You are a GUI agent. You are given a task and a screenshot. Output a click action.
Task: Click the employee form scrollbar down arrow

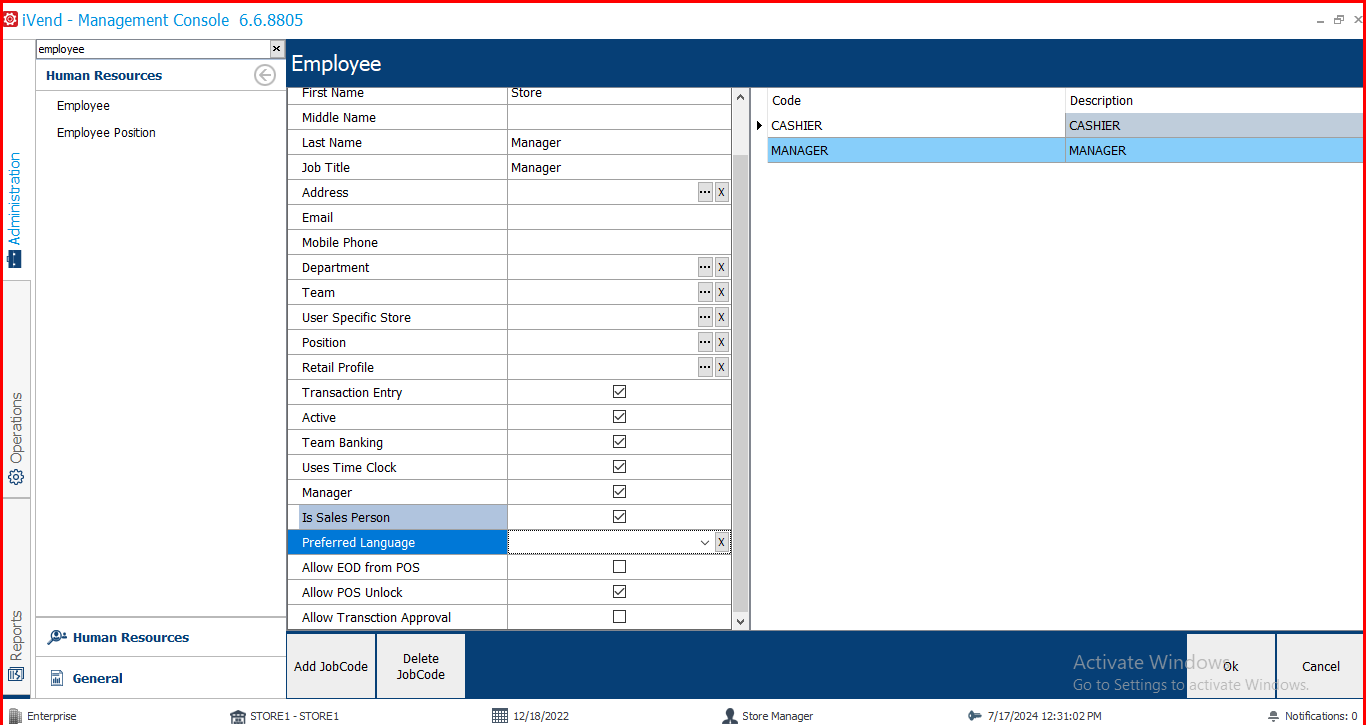(740, 621)
